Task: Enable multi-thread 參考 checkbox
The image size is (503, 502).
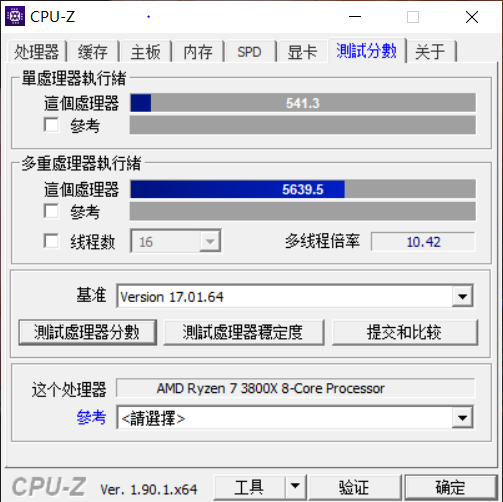Action: point(51,211)
